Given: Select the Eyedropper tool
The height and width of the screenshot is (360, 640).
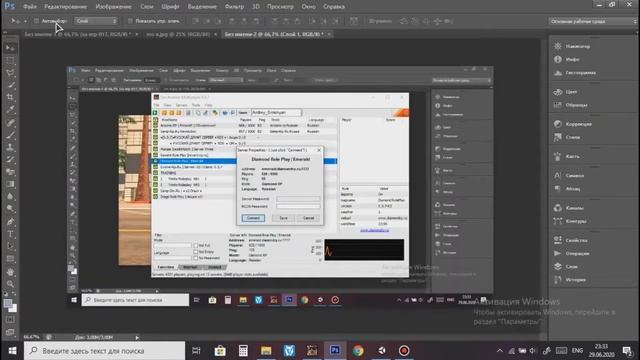Looking at the screenshot, I should [x=10, y=110].
